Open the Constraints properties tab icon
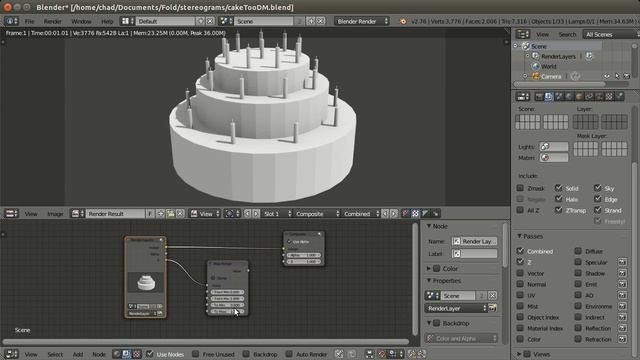The image size is (640, 360). 589,96
